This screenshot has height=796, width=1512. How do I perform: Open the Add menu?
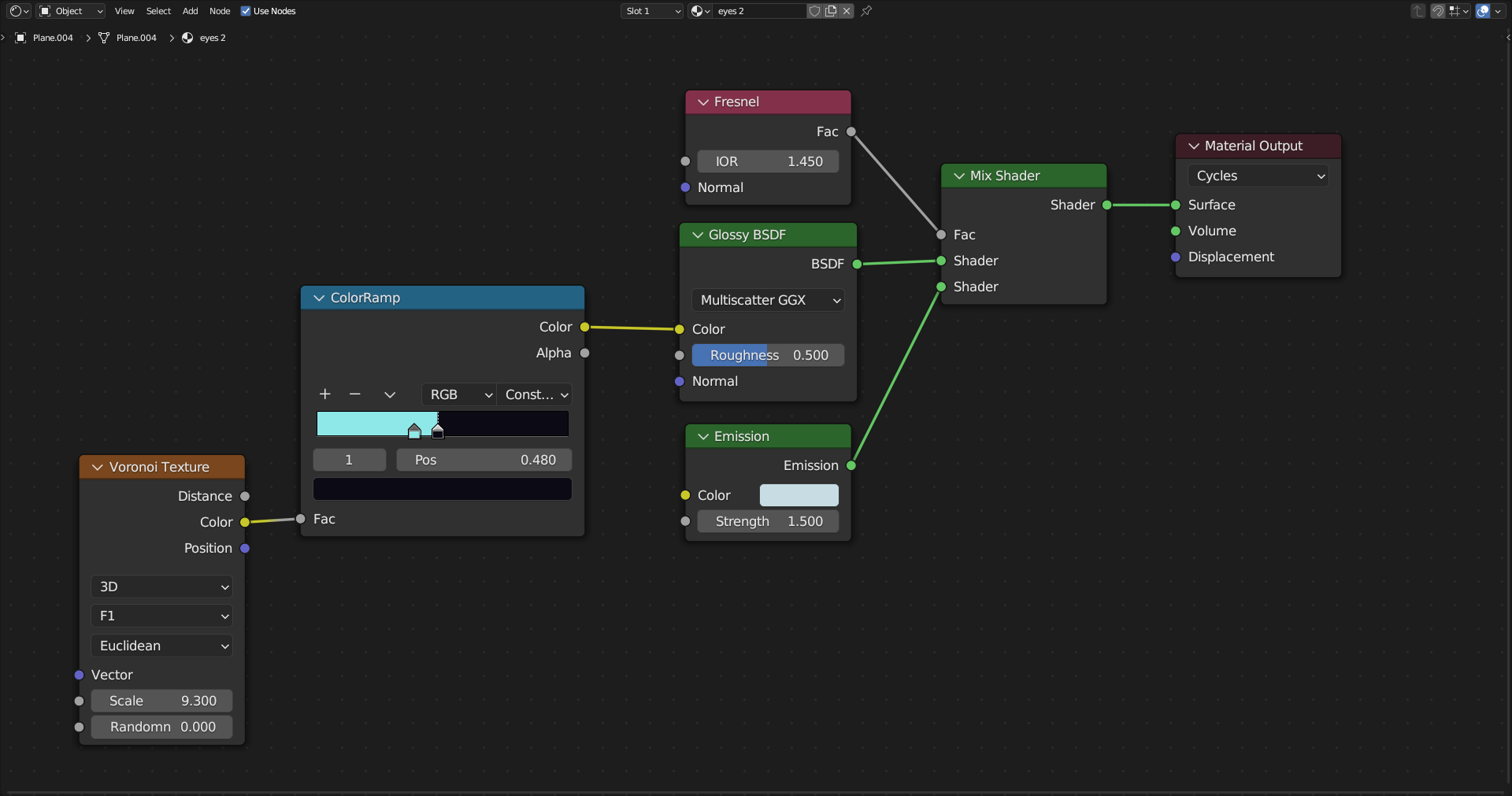tap(191, 11)
